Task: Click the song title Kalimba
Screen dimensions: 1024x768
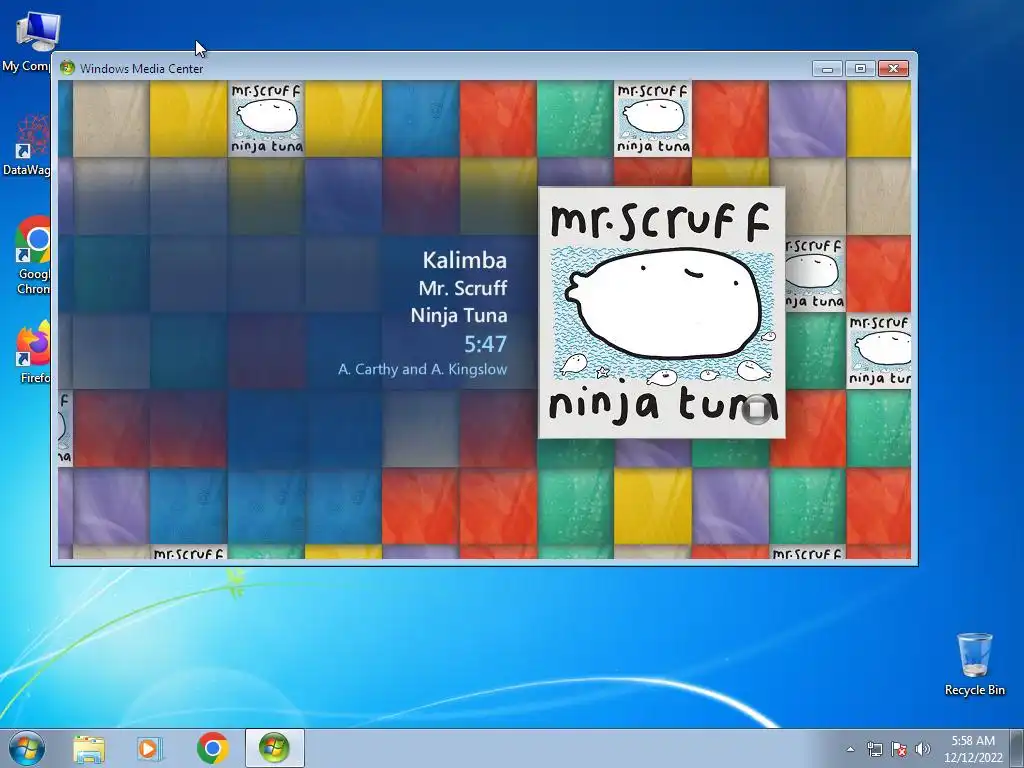Action: pos(464,260)
